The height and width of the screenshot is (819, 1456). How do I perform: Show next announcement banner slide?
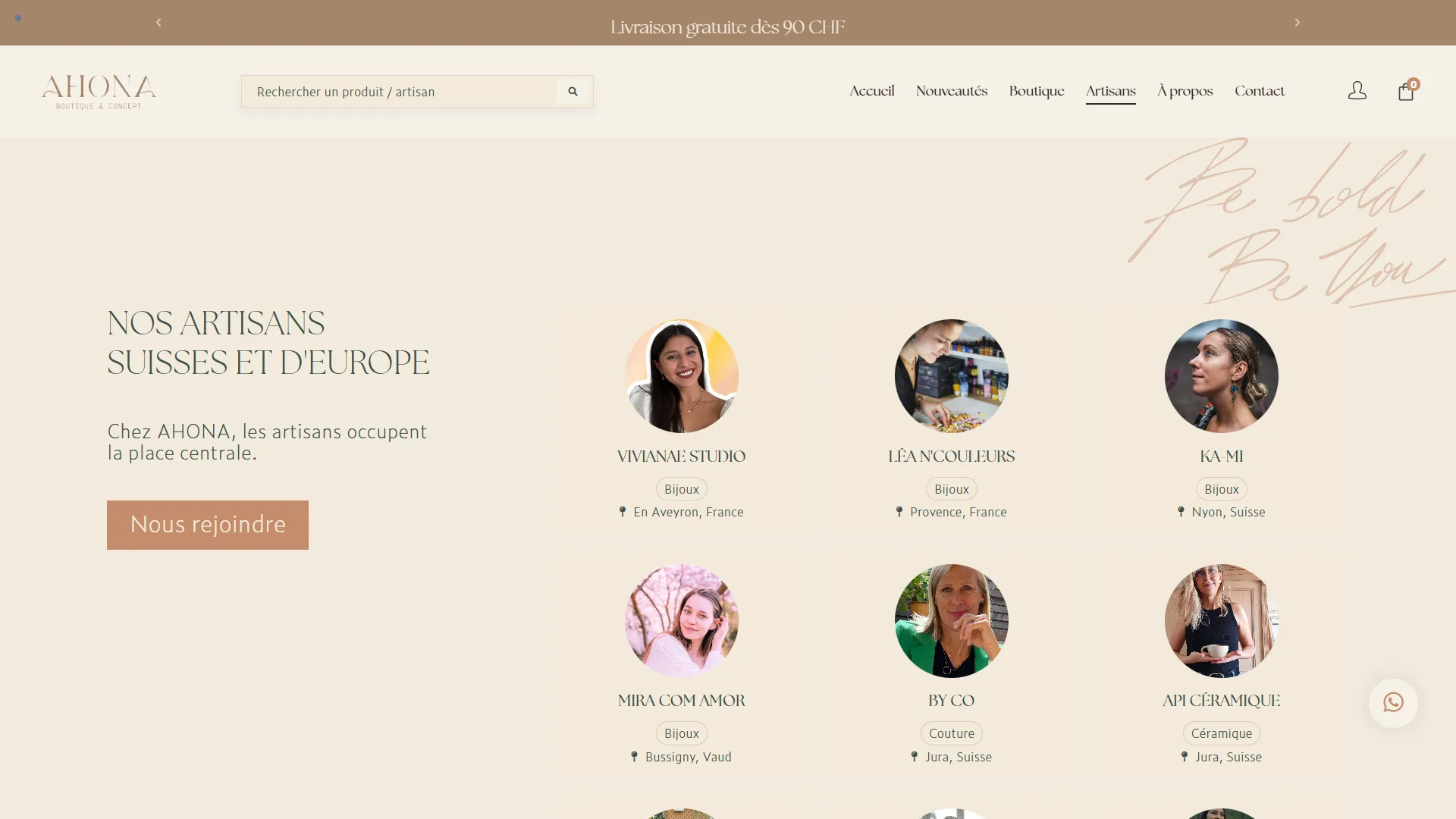tap(1297, 23)
